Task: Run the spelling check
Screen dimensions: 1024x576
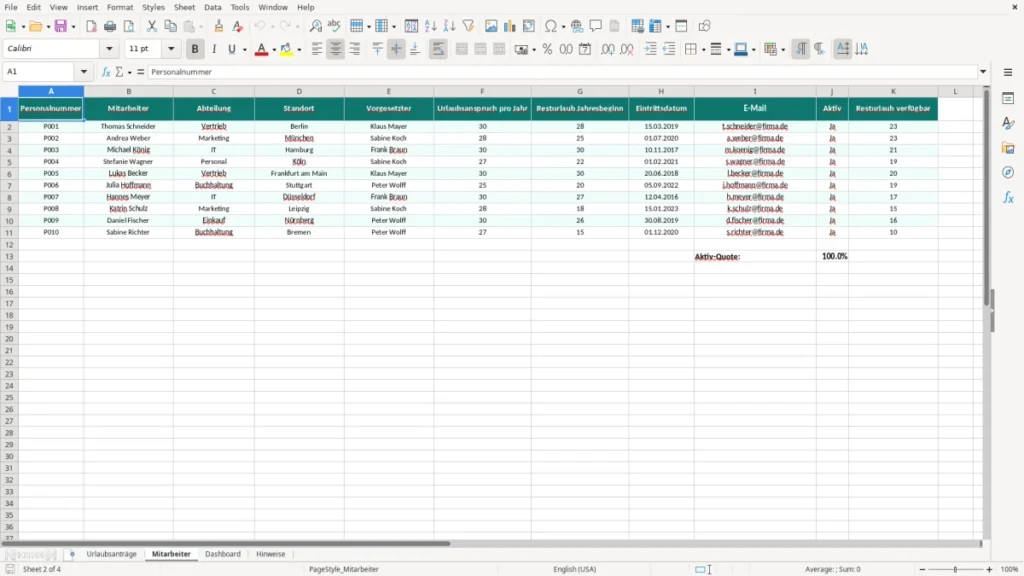Action: click(334, 26)
